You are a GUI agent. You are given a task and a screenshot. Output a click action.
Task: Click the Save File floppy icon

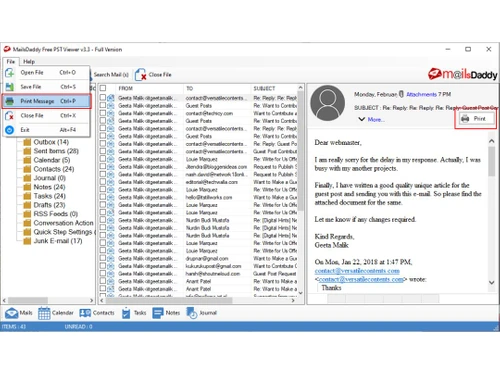10,87
